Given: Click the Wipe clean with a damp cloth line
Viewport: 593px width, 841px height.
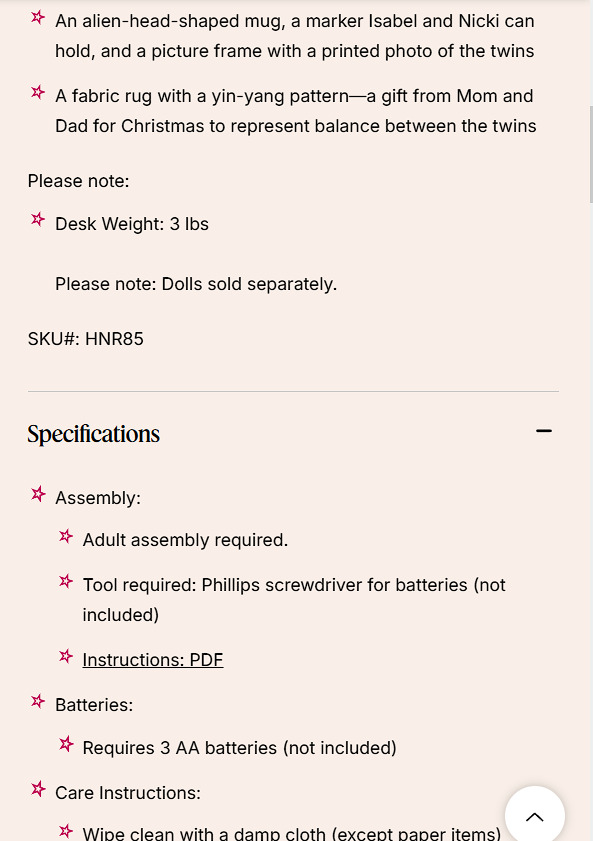Looking at the screenshot, I should point(292,833).
